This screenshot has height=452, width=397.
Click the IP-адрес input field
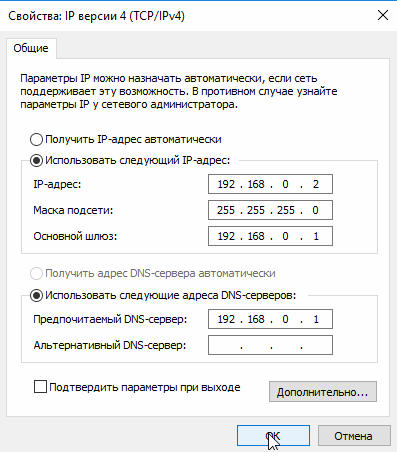click(270, 184)
